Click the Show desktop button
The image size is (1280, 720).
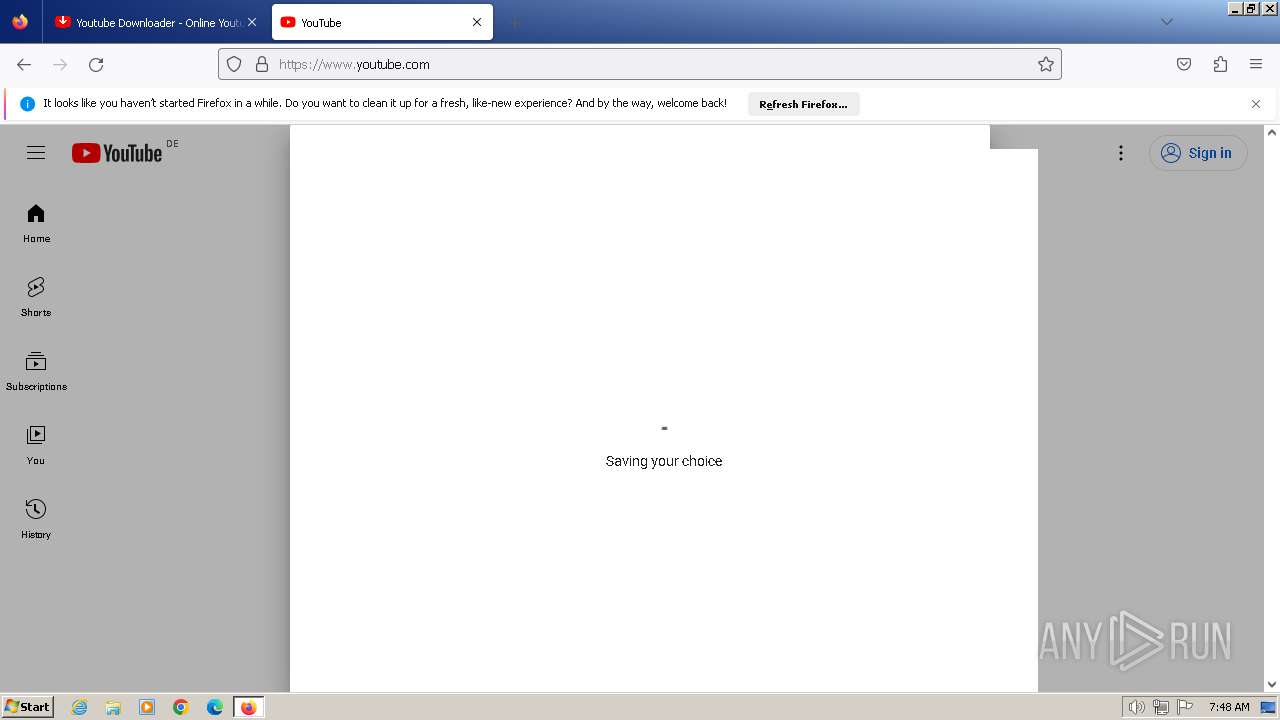pos(1269,707)
